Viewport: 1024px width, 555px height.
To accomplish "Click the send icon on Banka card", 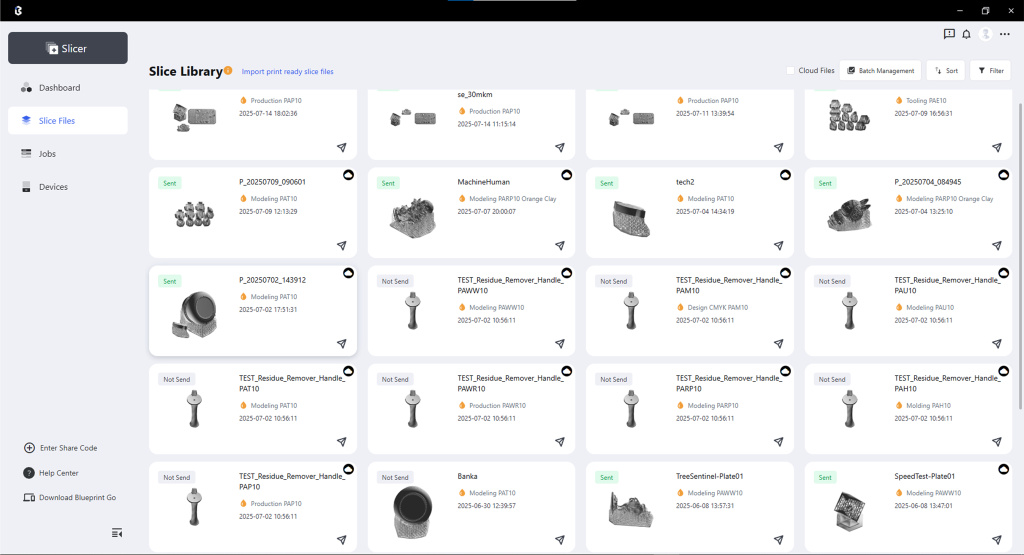I will [x=560, y=539].
